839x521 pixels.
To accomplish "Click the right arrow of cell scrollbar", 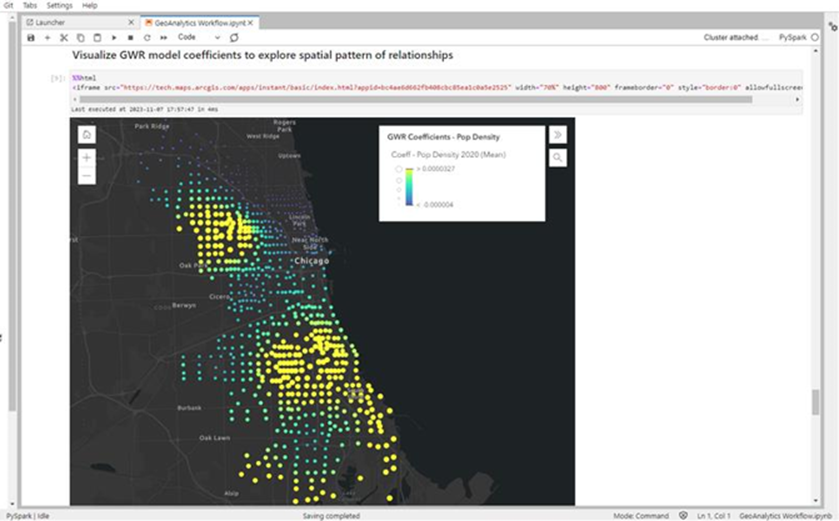I will [x=797, y=99].
